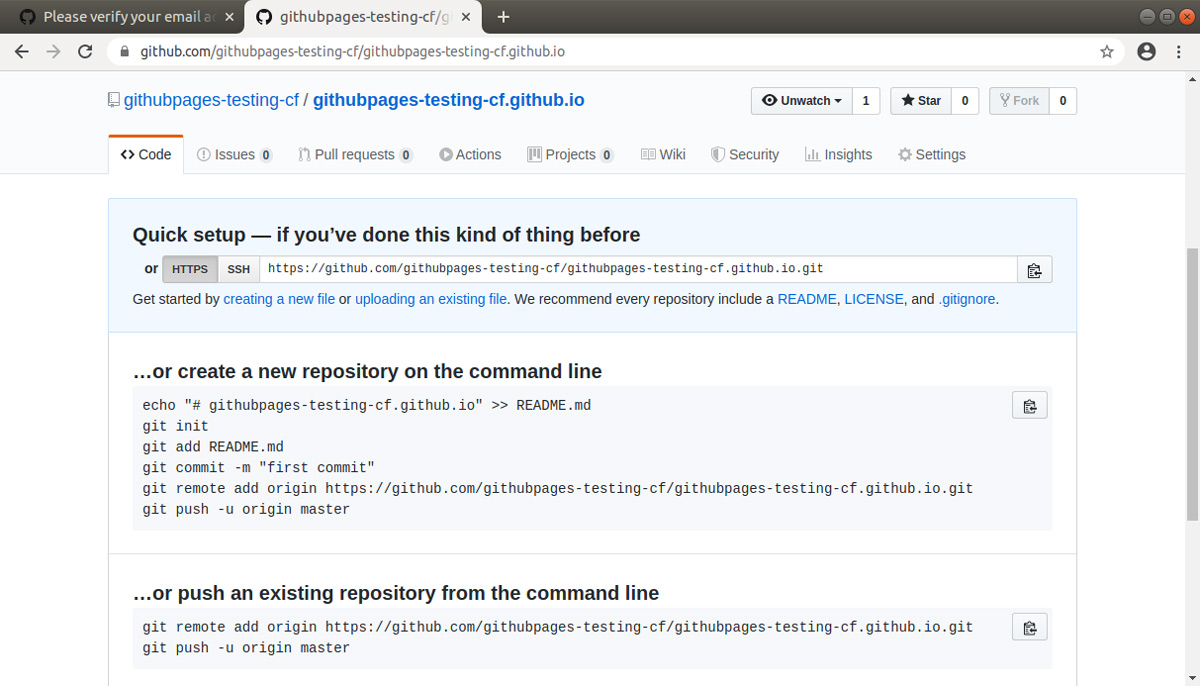Viewport: 1200px width, 686px height.
Task: Open the Settings tab
Action: click(x=931, y=154)
